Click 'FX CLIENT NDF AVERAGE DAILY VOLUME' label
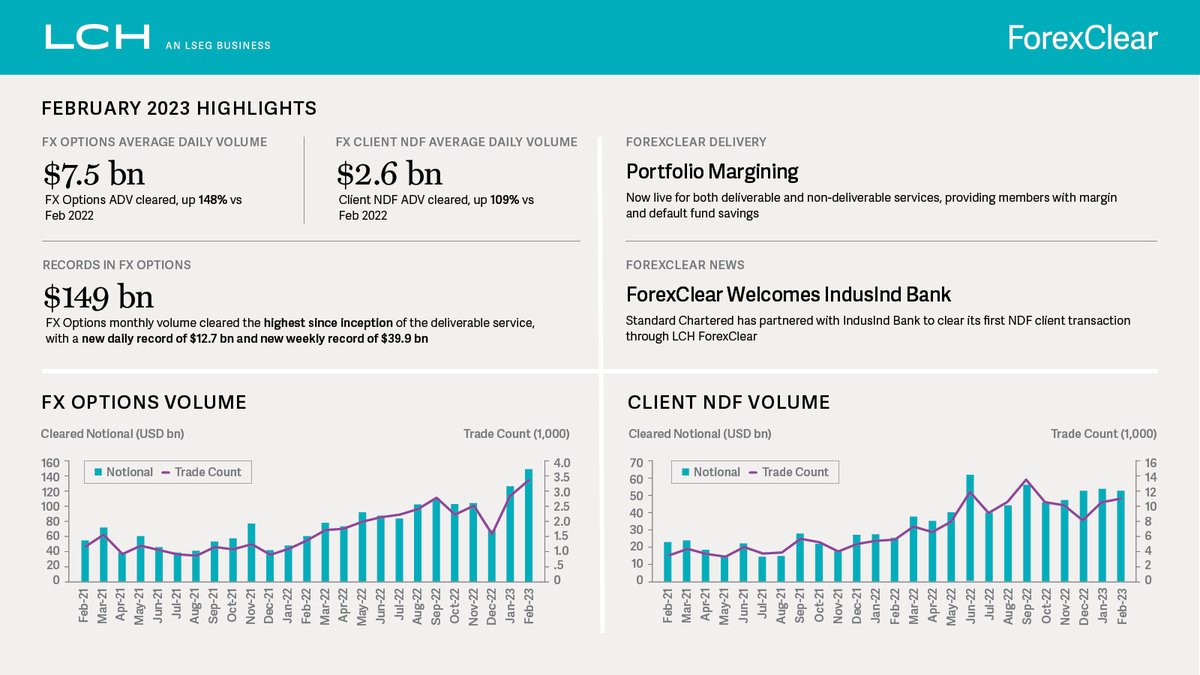The image size is (1200, 675). [x=457, y=142]
